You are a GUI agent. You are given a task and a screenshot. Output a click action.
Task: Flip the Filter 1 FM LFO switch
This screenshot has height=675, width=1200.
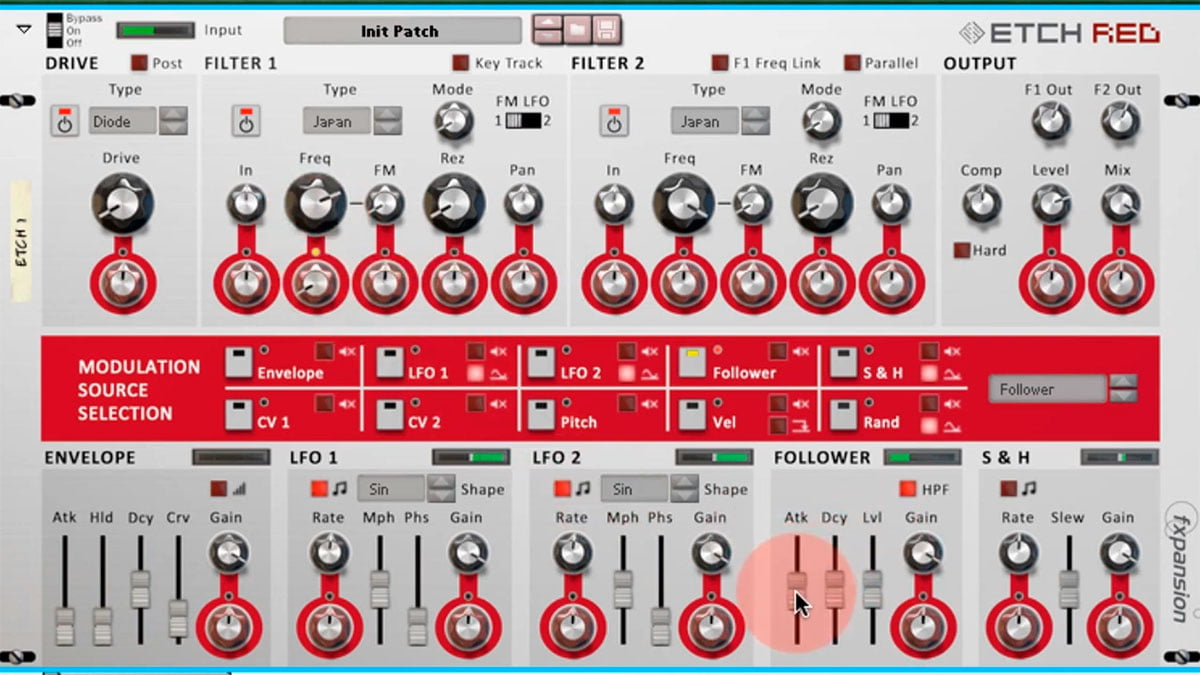(x=523, y=121)
